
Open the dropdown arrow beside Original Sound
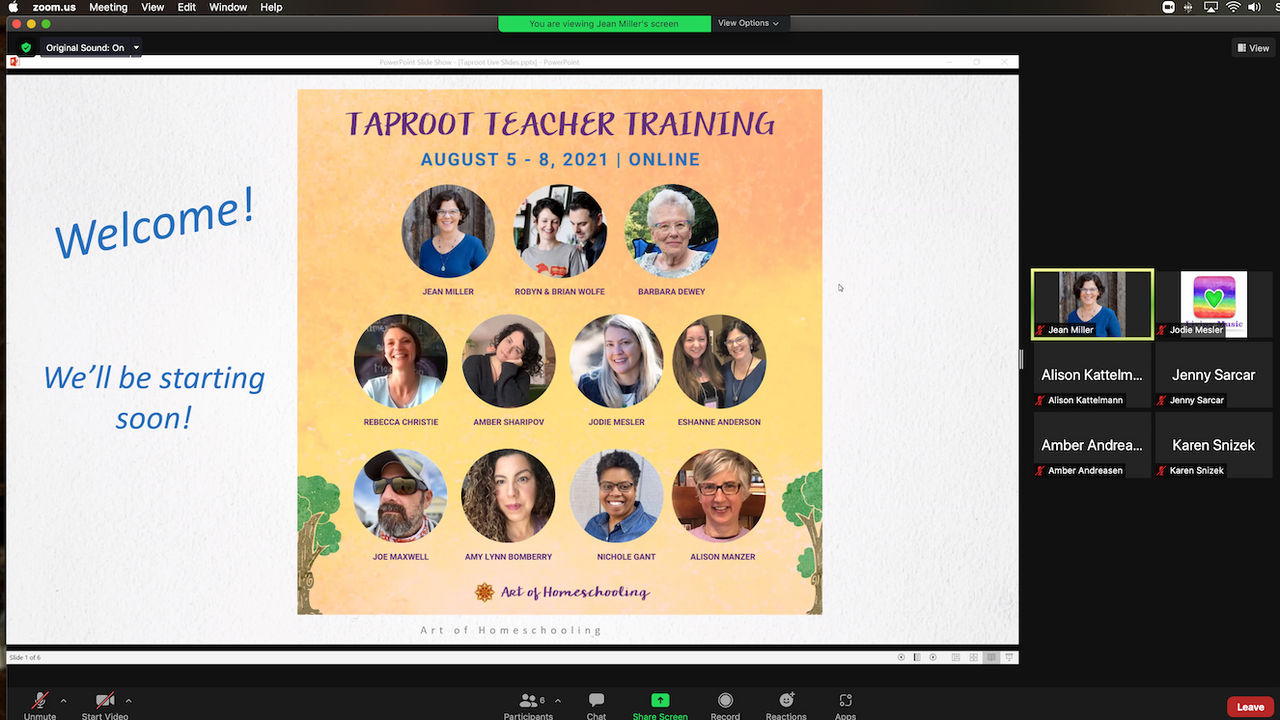tap(136, 47)
